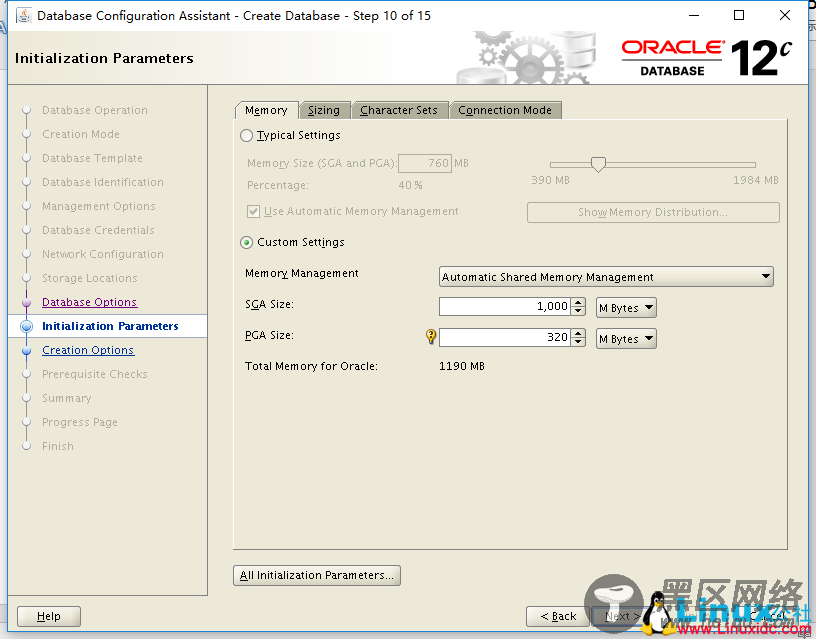Click the memory size slider handle

click(x=598, y=164)
